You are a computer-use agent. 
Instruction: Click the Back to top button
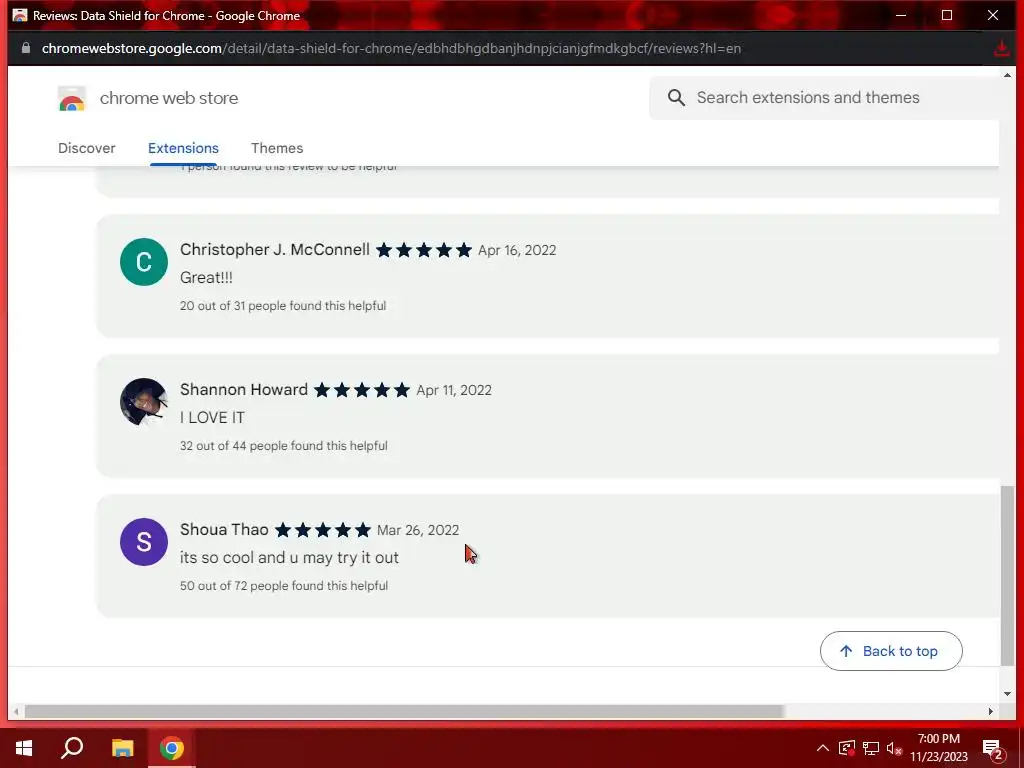(891, 651)
